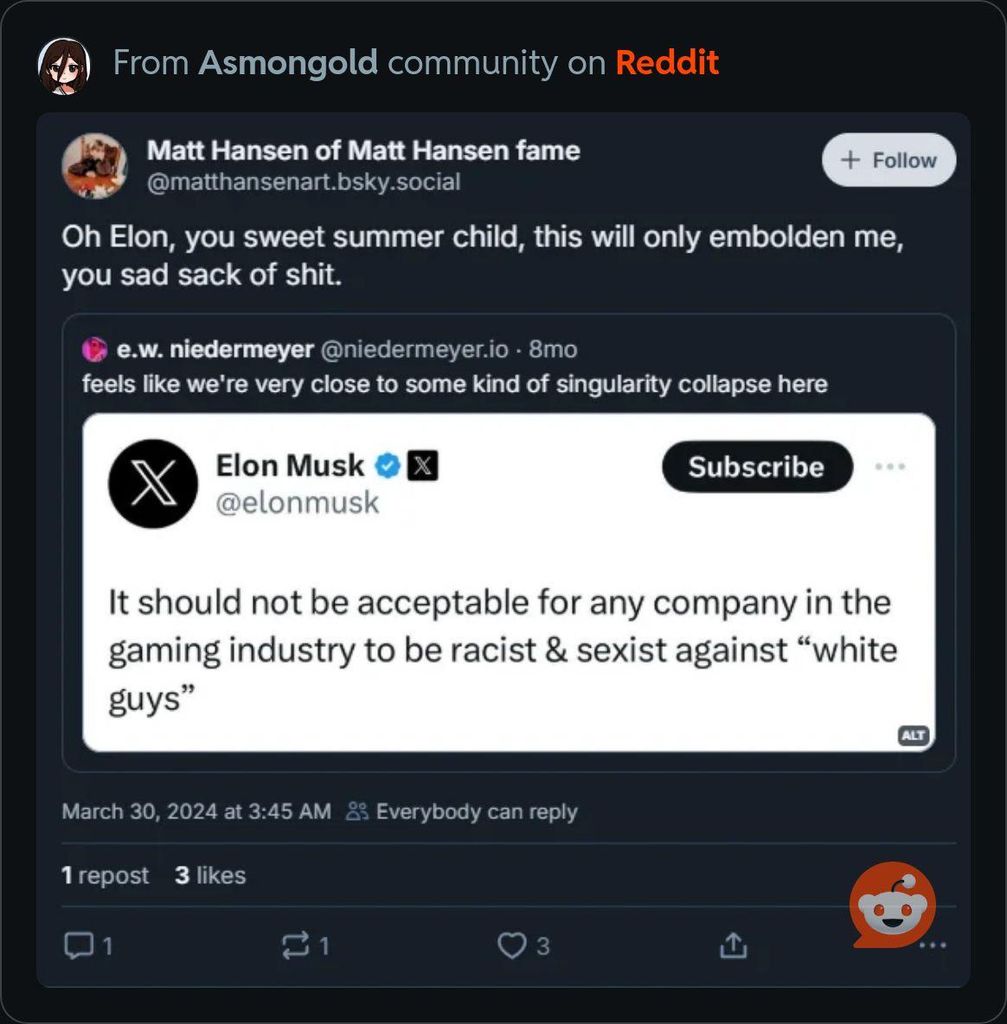Open Matt Hansen's profile avatar
This screenshot has width=1007, height=1024.
[95, 165]
